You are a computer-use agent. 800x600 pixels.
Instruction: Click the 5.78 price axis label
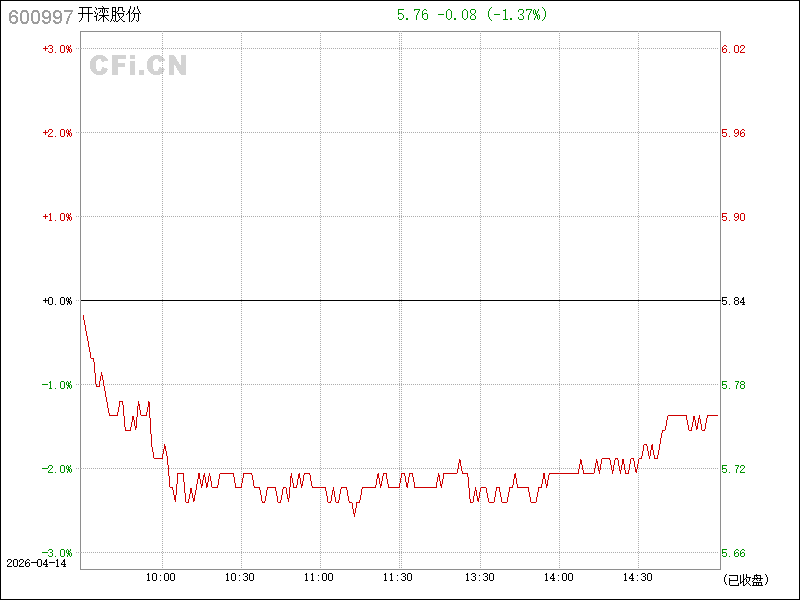(x=734, y=385)
